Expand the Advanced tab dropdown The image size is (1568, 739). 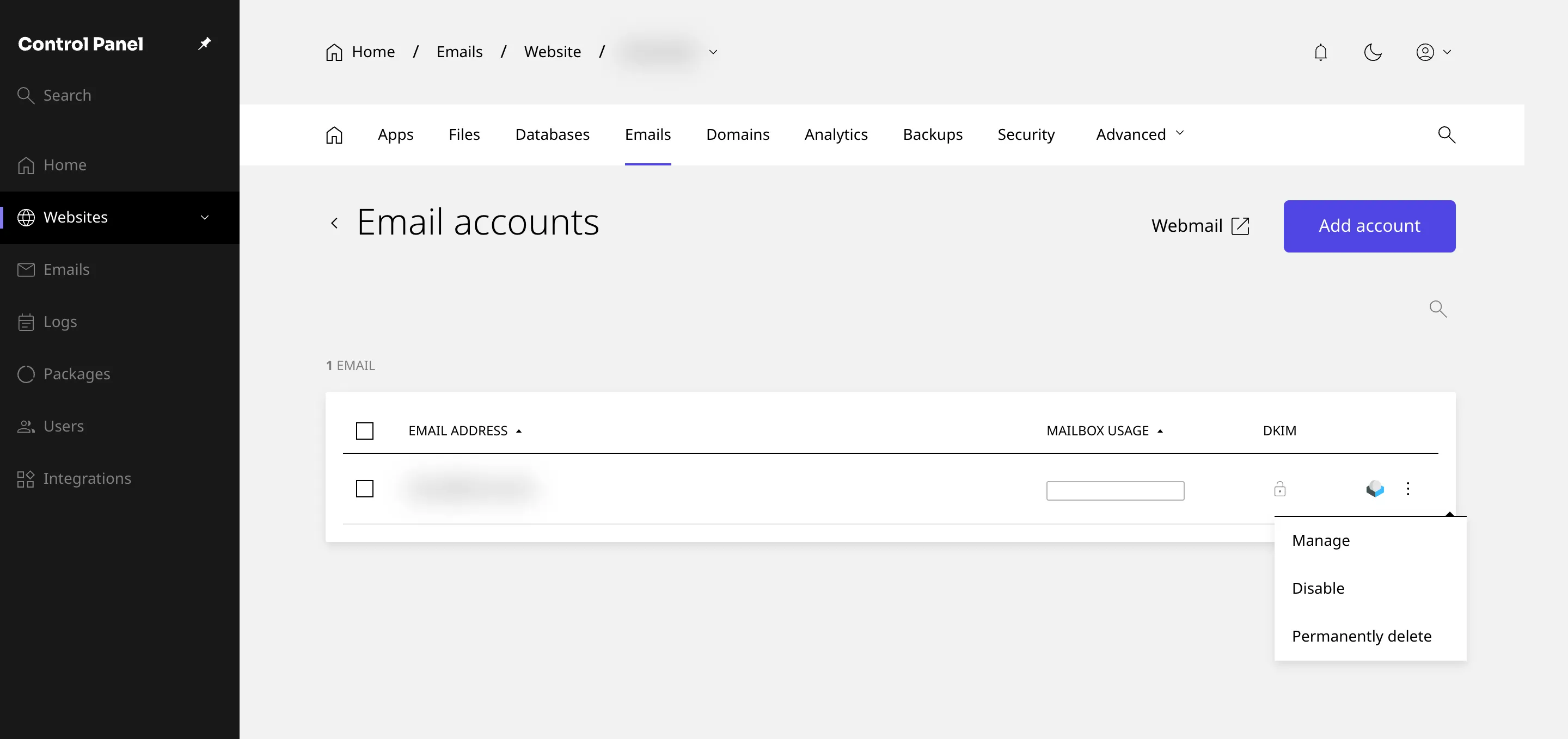pyautogui.click(x=1140, y=134)
